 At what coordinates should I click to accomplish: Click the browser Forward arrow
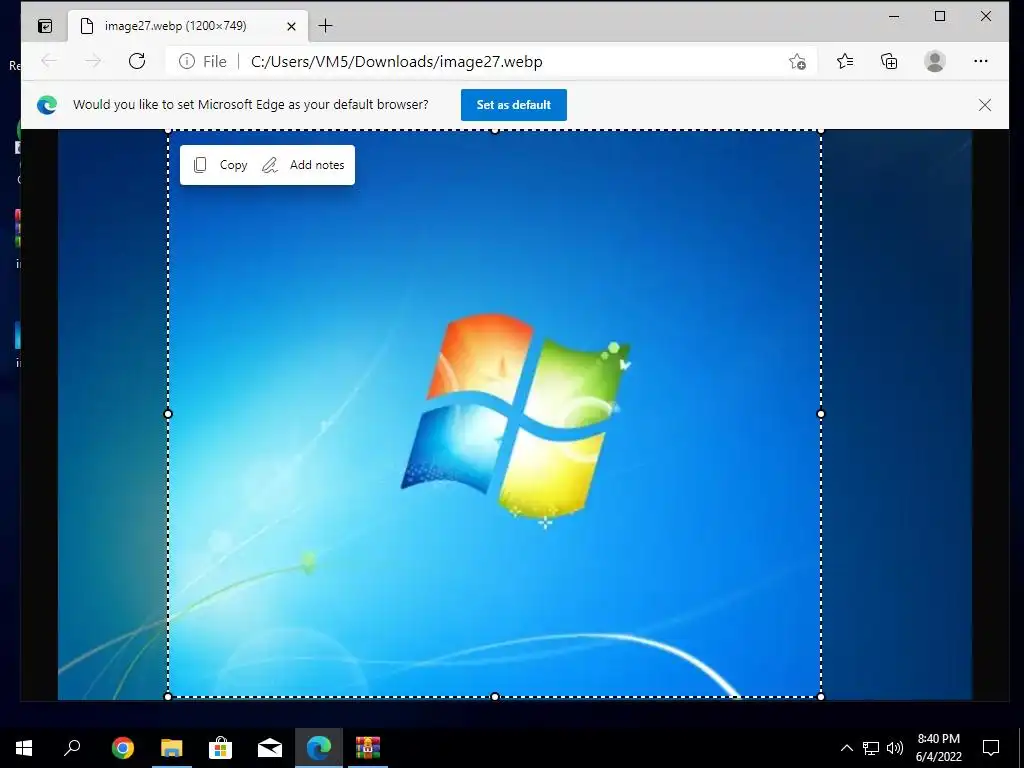tap(93, 61)
